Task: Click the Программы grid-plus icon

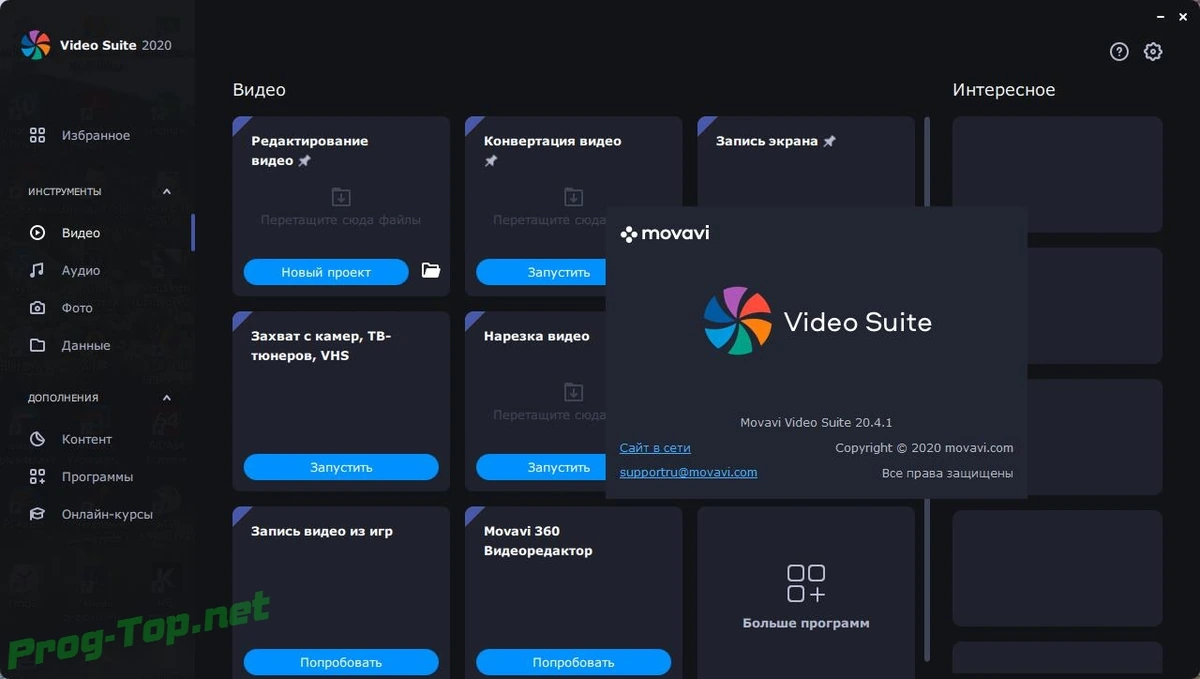Action: point(37,477)
